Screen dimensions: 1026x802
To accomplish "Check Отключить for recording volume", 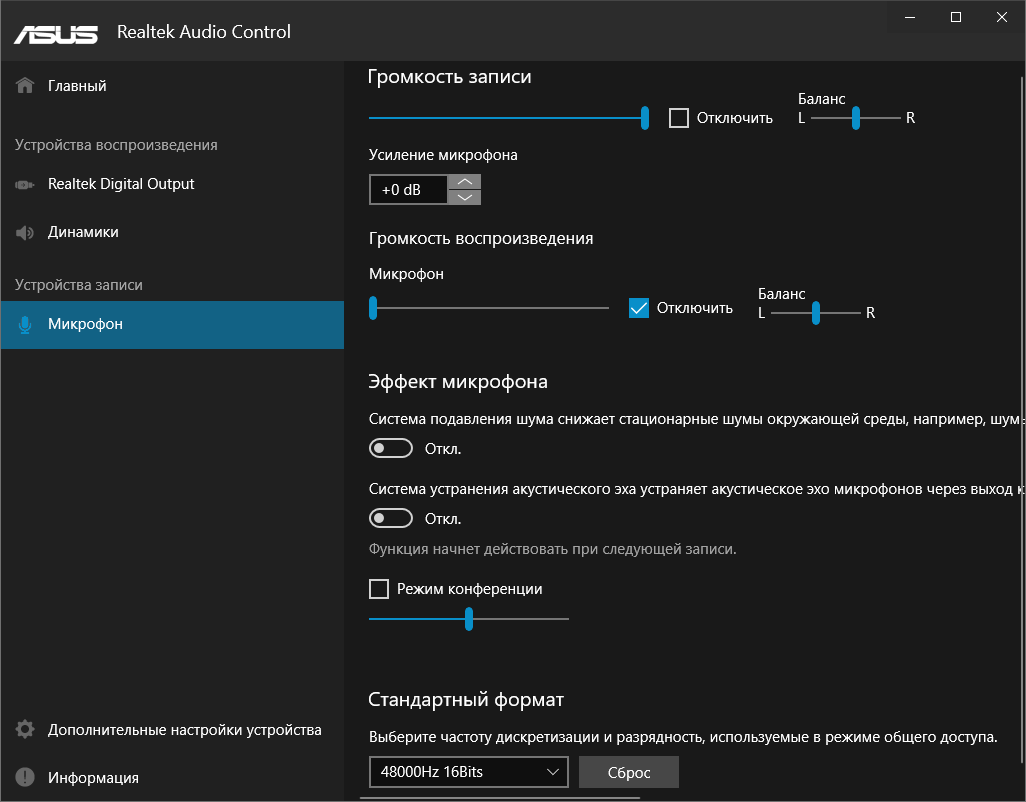I will coord(679,117).
